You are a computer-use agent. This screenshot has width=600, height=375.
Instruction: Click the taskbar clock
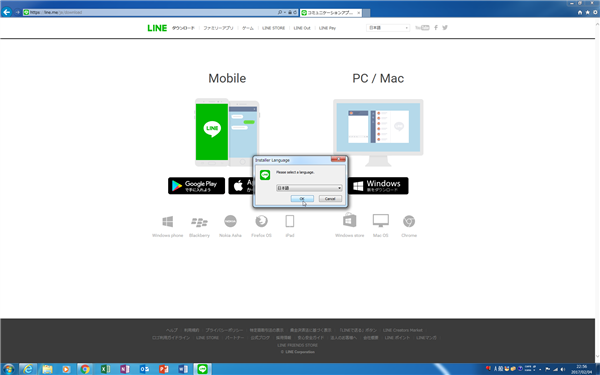pos(581,369)
